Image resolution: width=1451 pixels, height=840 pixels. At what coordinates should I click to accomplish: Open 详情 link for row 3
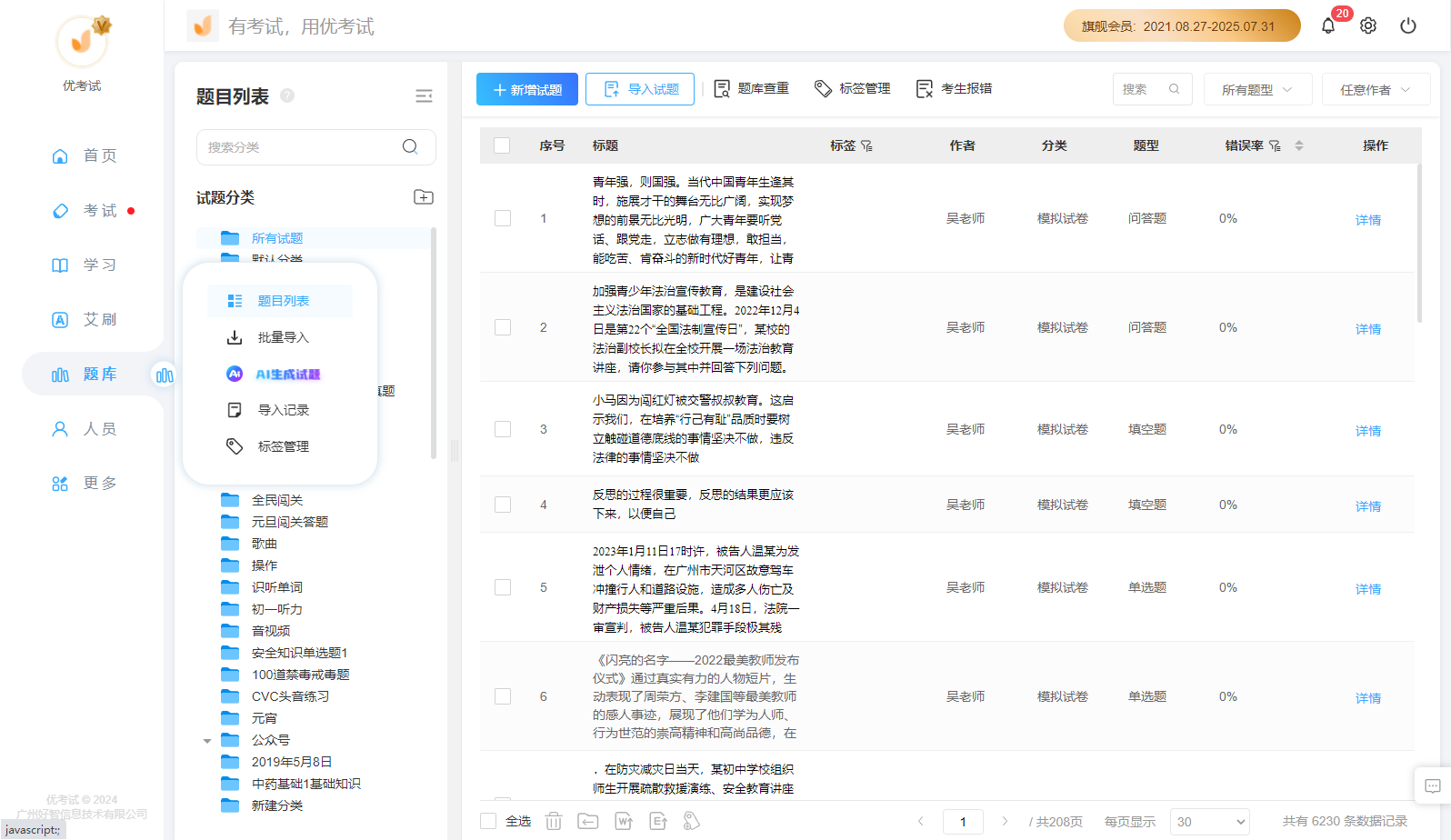[x=1368, y=431]
